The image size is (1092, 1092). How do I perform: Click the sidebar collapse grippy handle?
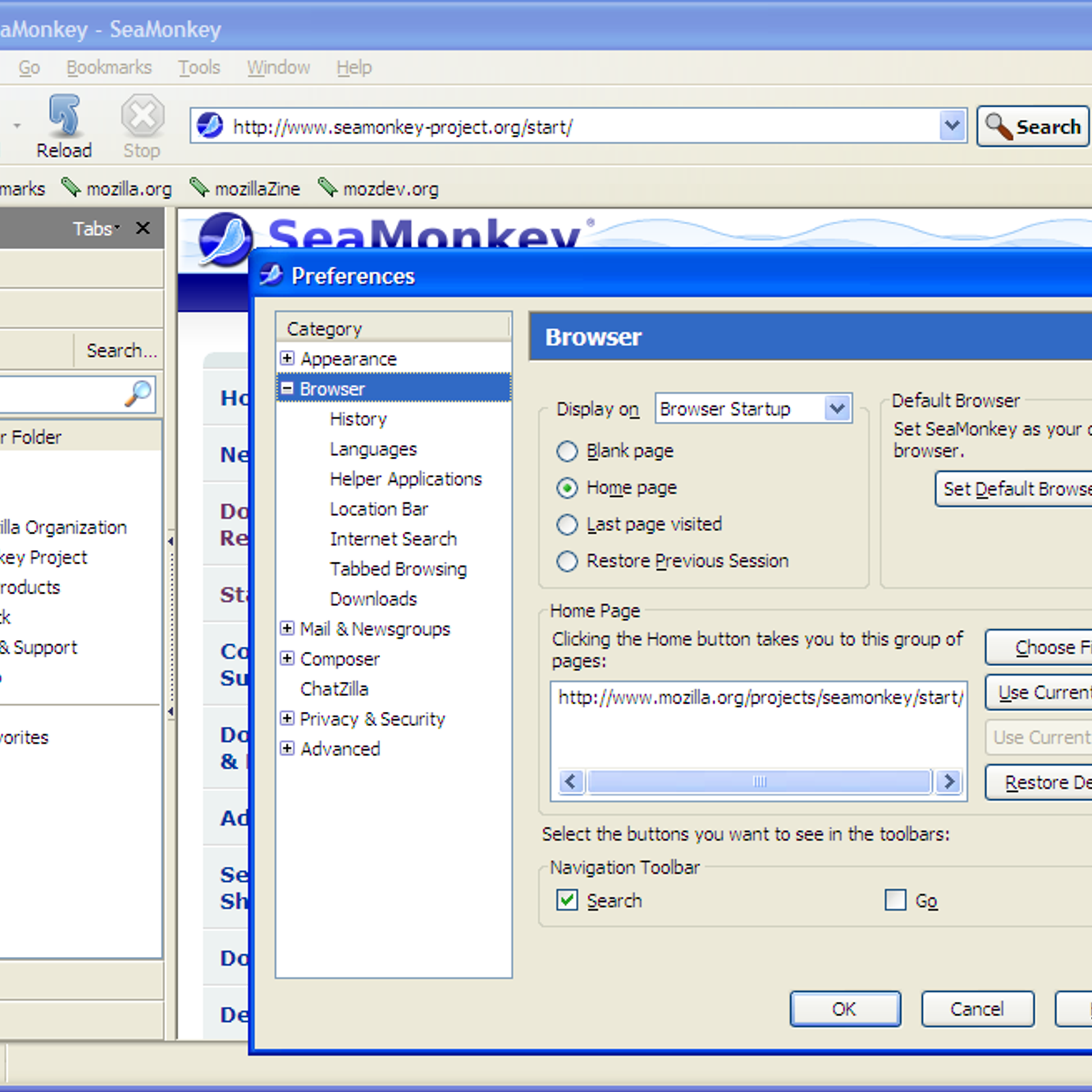pyautogui.click(x=171, y=626)
